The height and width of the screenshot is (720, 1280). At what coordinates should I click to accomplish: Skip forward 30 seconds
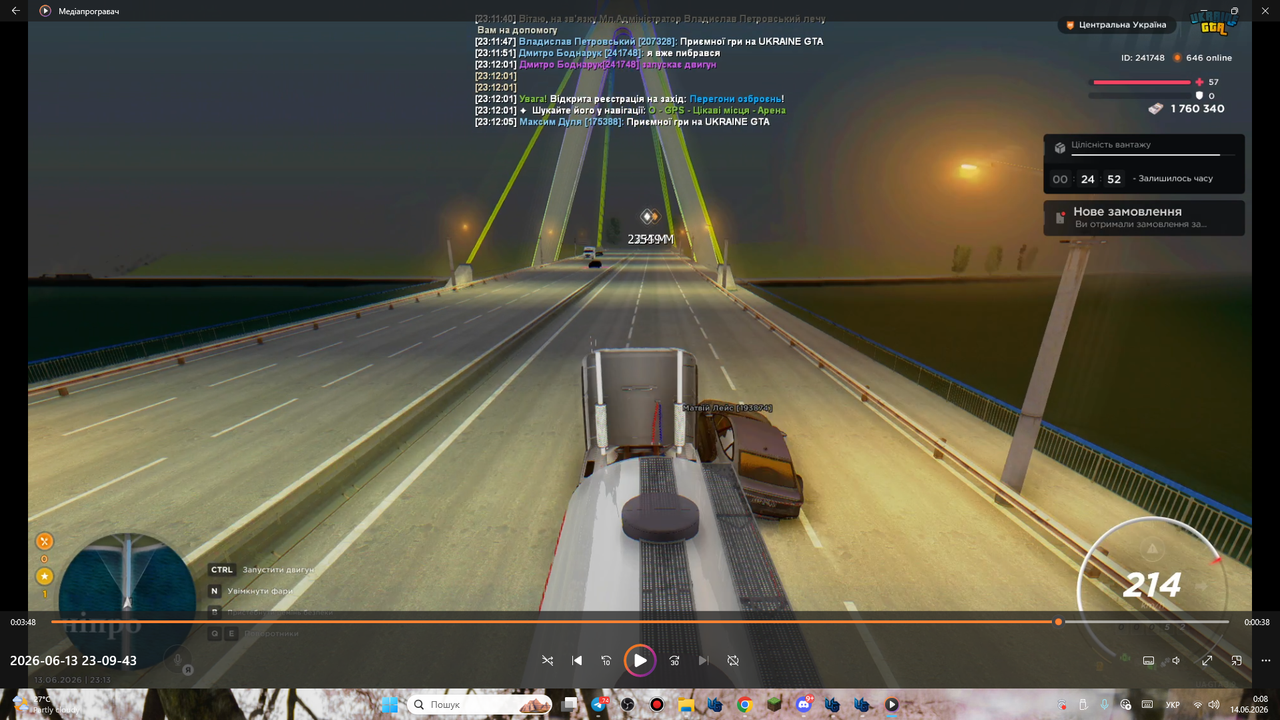[x=674, y=661]
